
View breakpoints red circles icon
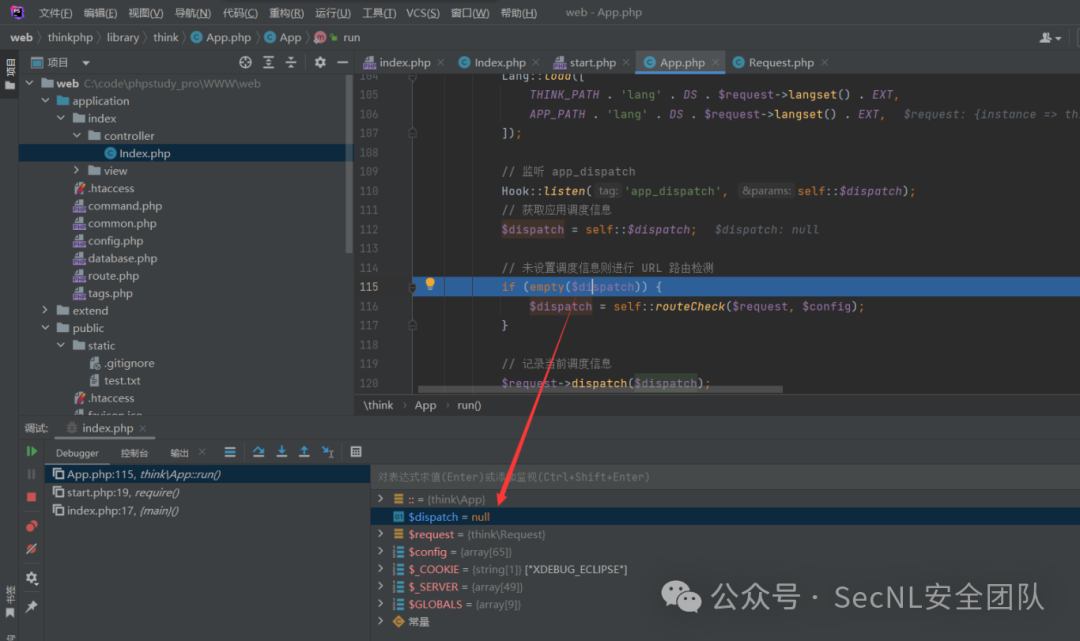point(32,527)
